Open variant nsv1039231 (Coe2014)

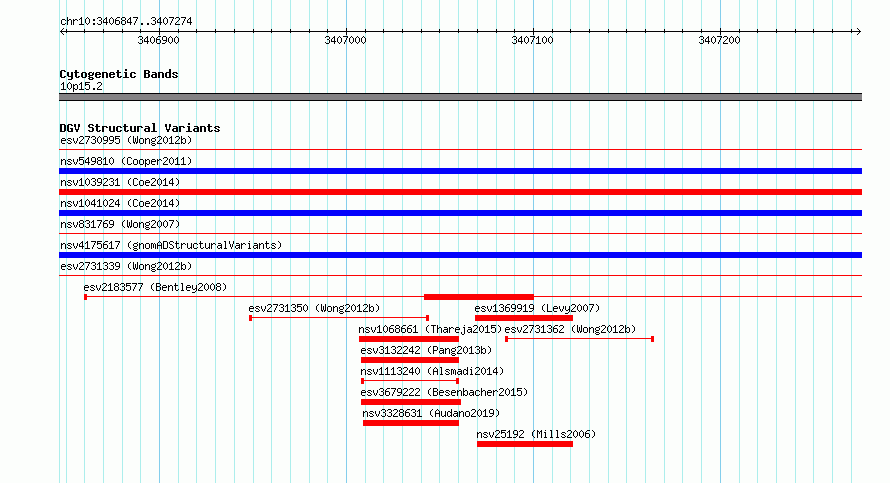point(120,182)
